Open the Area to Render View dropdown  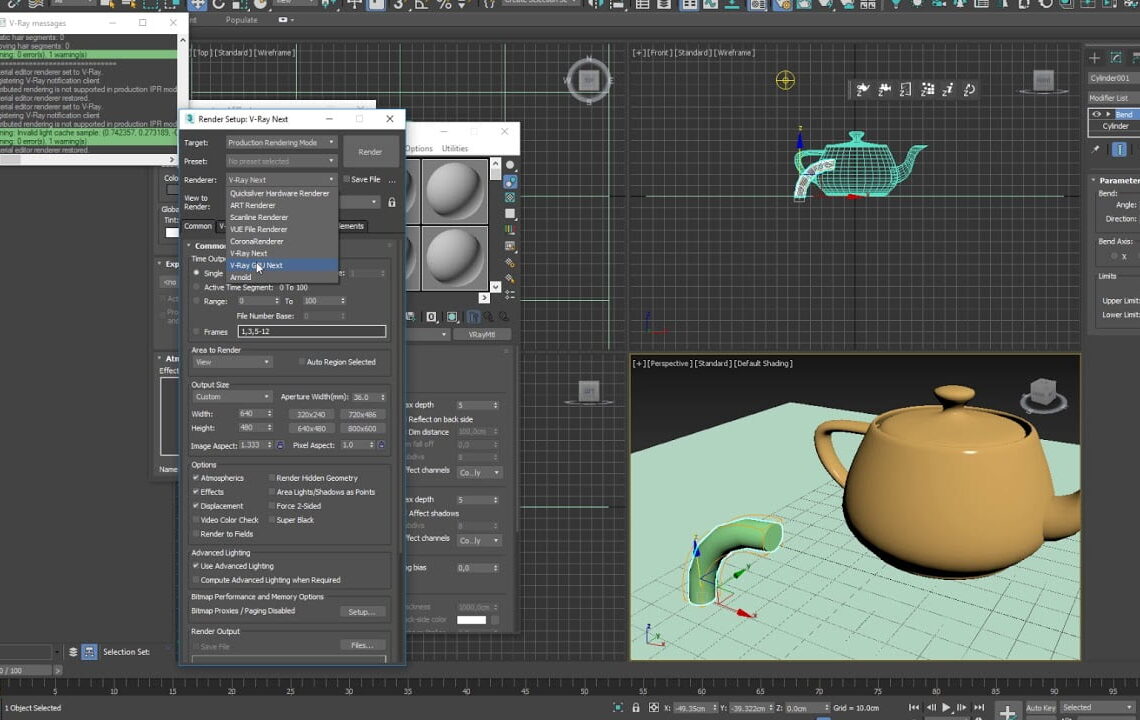point(231,362)
